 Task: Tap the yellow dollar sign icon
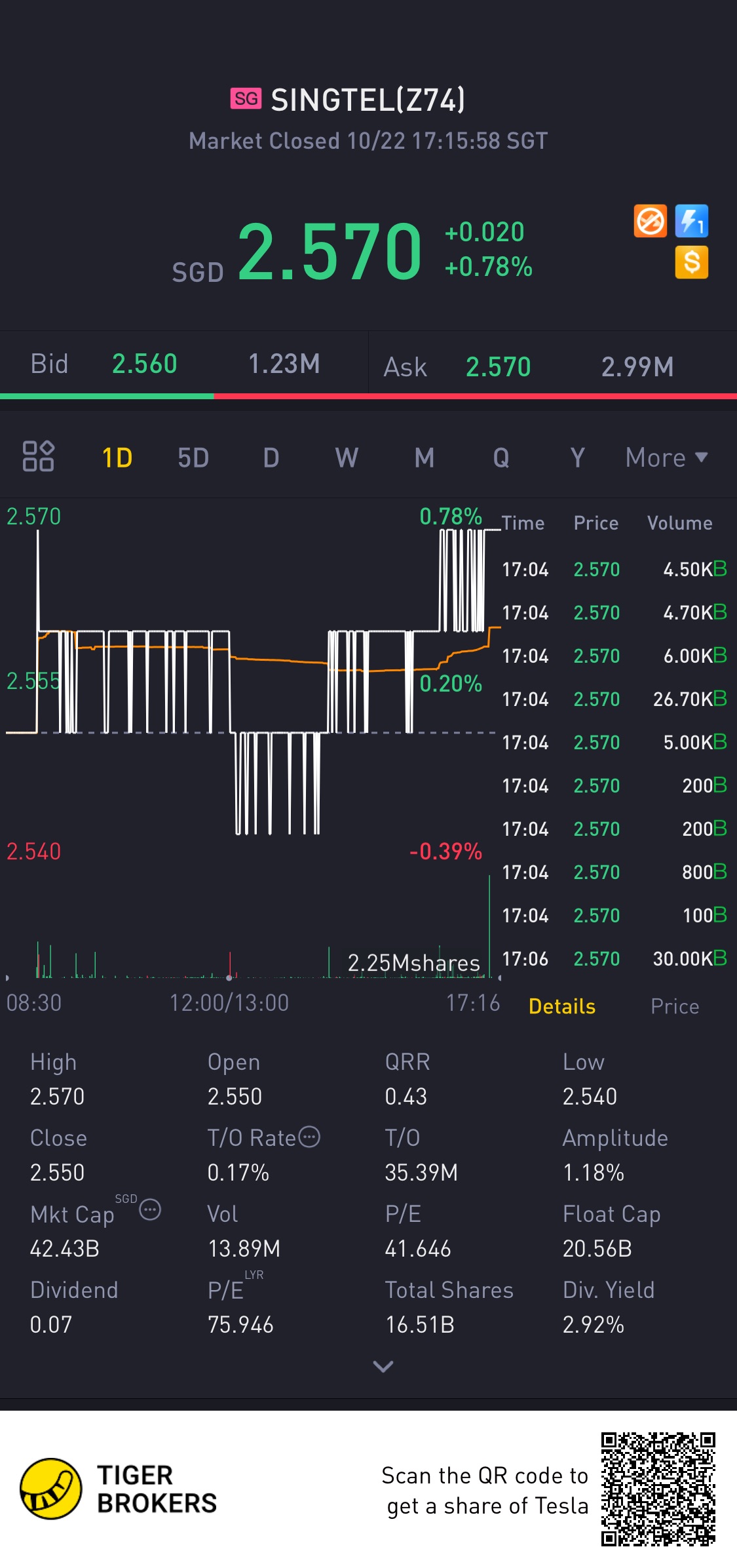692,262
